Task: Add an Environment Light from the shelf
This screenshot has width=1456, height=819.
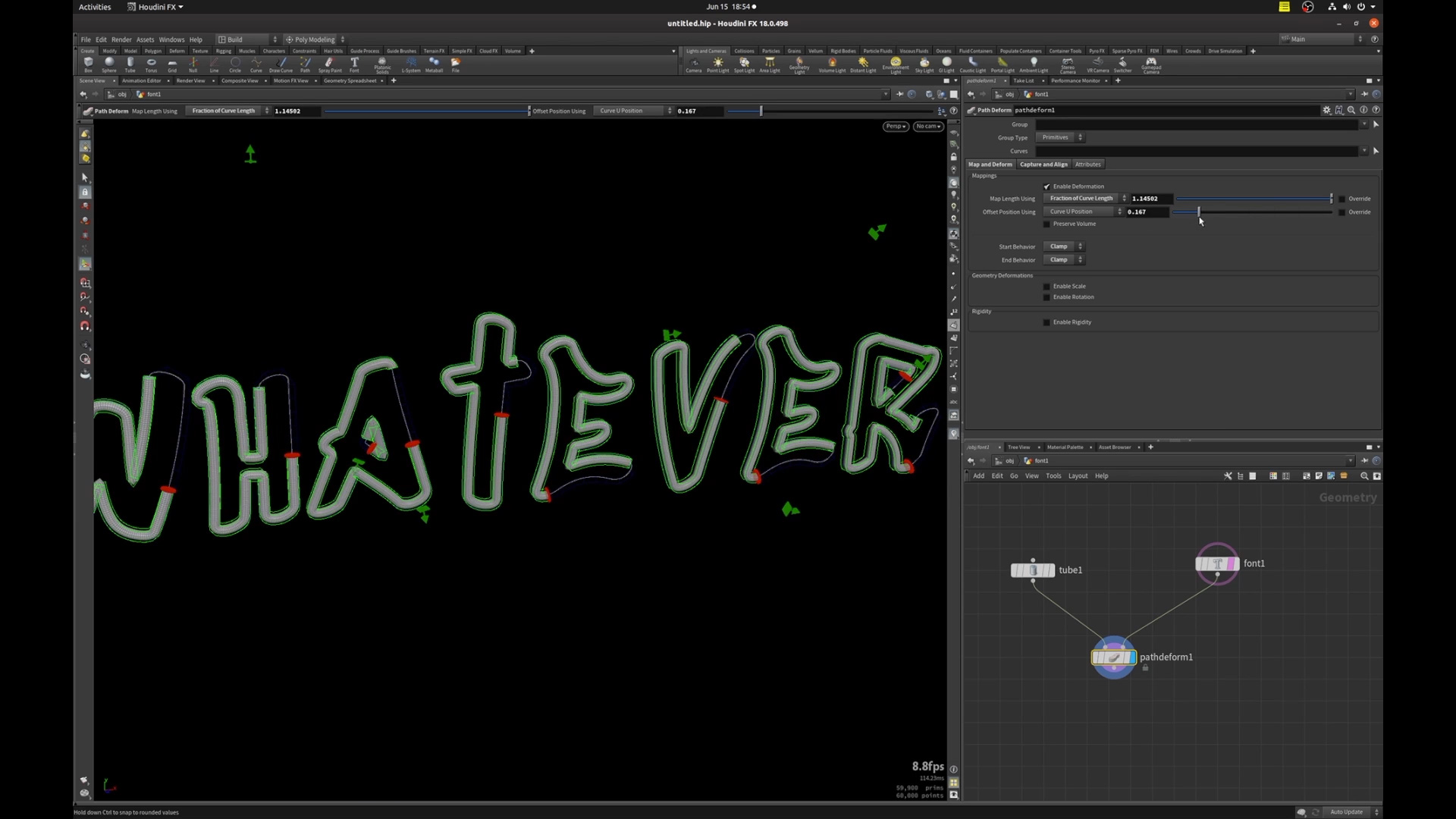Action: coord(896,65)
